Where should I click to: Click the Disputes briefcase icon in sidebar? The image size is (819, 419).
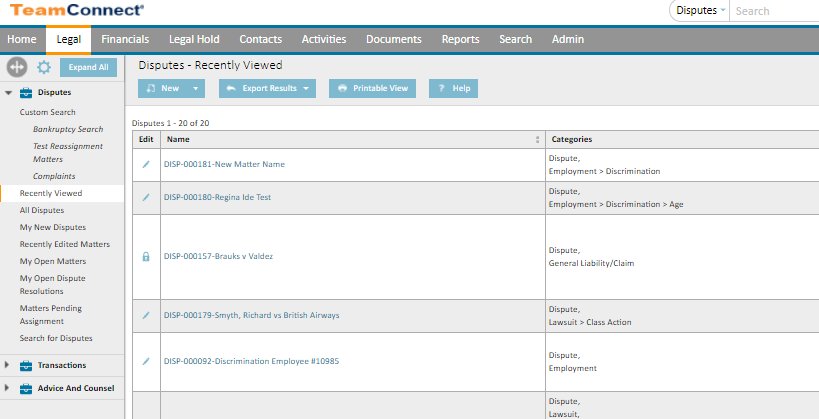(x=26, y=93)
